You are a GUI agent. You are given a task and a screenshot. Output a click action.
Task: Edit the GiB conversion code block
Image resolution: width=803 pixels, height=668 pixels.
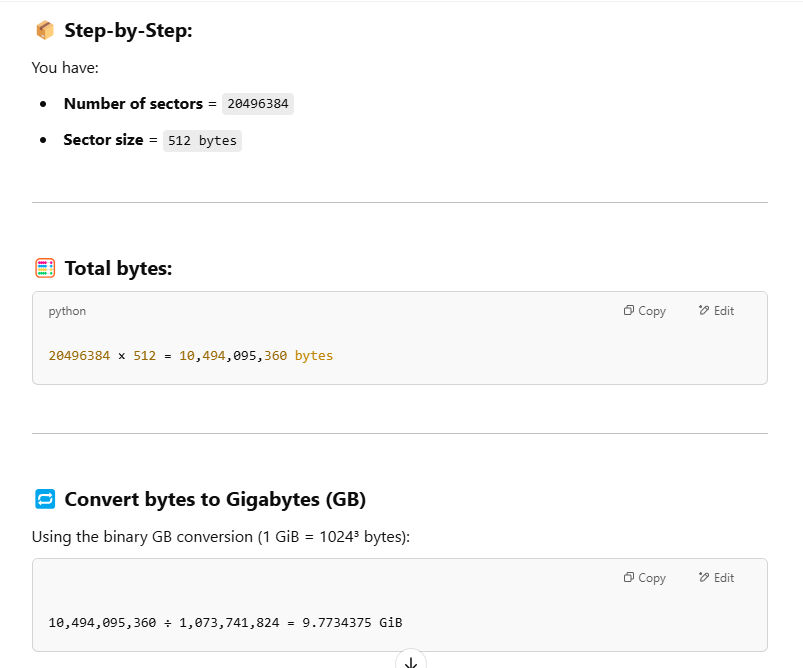coord(716,578)
